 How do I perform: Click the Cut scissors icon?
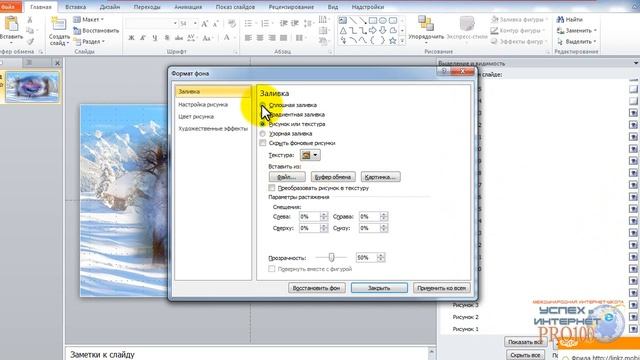click(30, 20)
